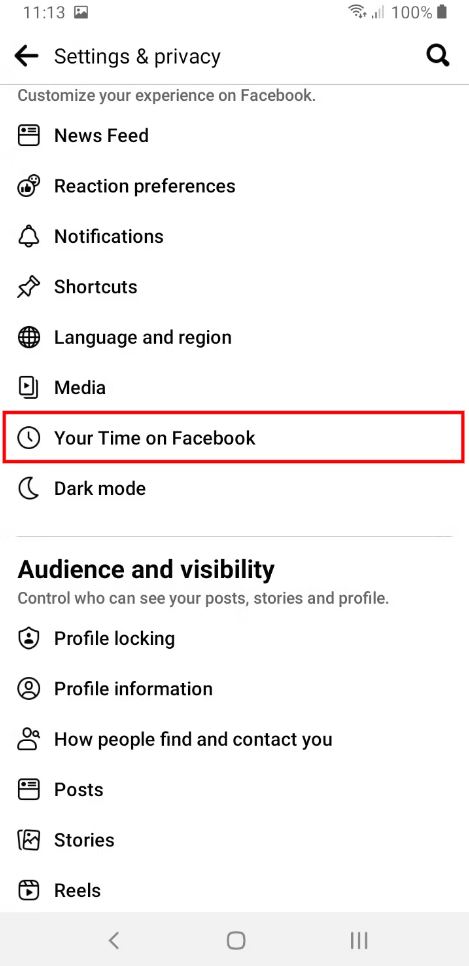
Task: Tap the Shortcuts pin icon
Action: point(28,287)
